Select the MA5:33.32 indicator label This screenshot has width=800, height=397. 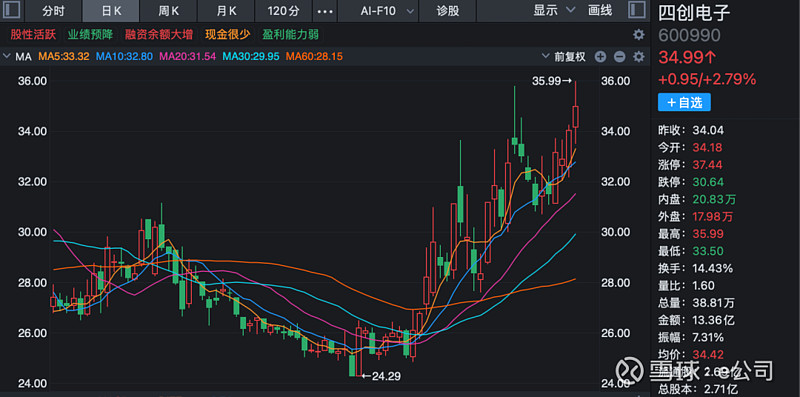[64, 57]
